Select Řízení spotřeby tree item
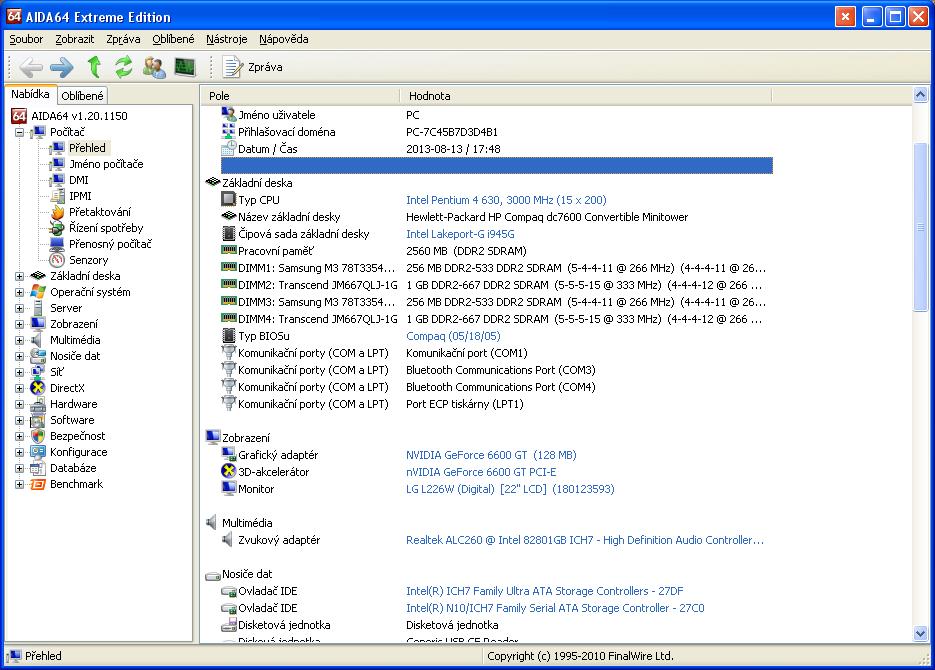Viewport: 935px width, 670px height. click(x=106, y=228)
